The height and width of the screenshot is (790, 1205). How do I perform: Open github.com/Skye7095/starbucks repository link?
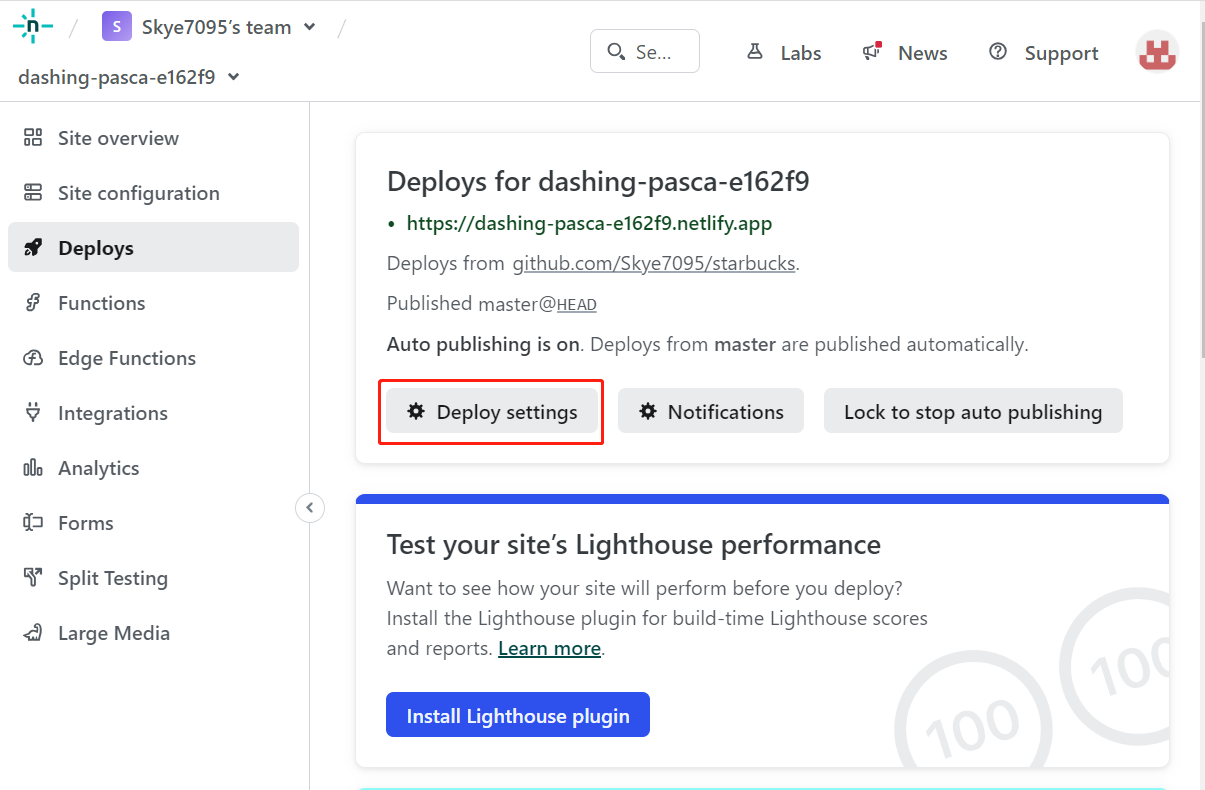pos(654,264)
